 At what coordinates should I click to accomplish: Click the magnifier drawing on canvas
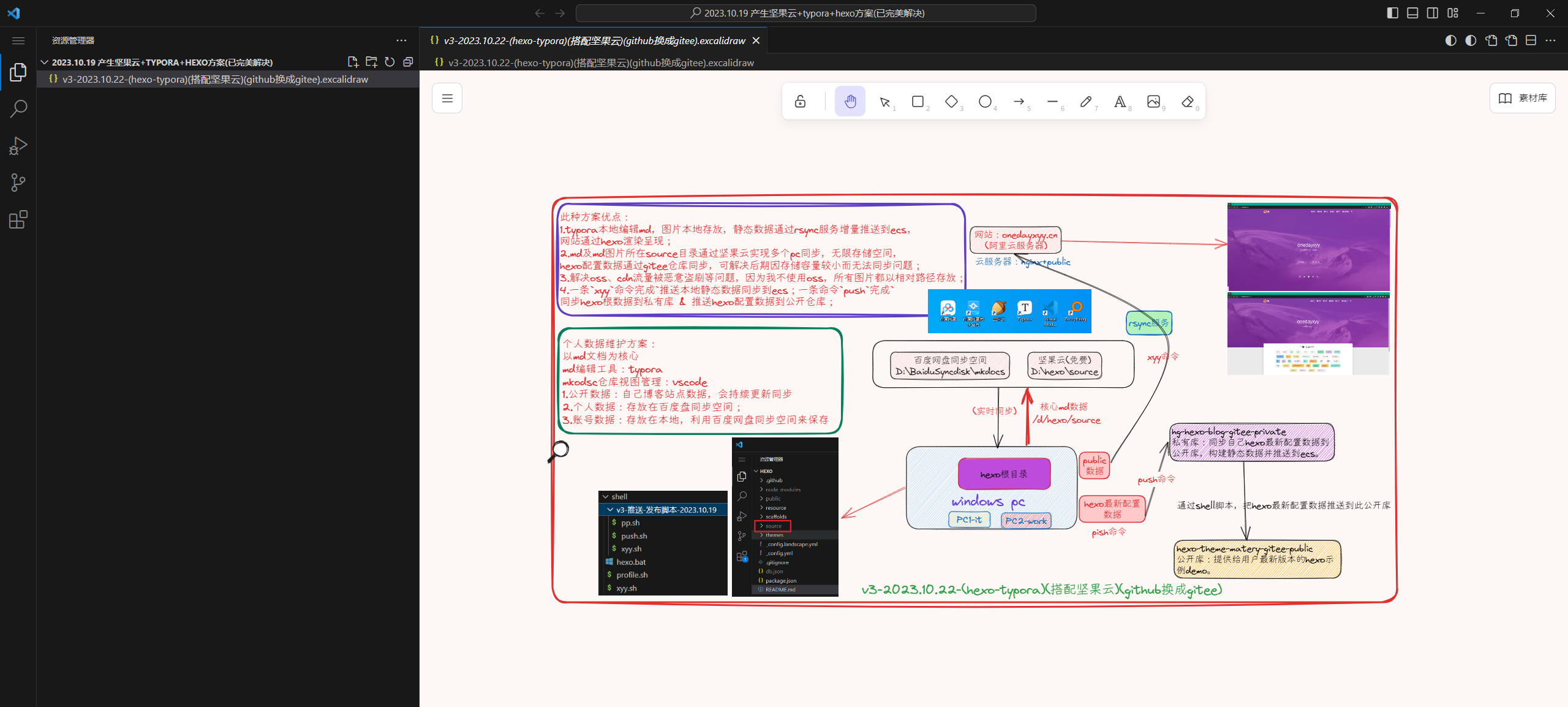pyautogui.click(x=559, y=451)
